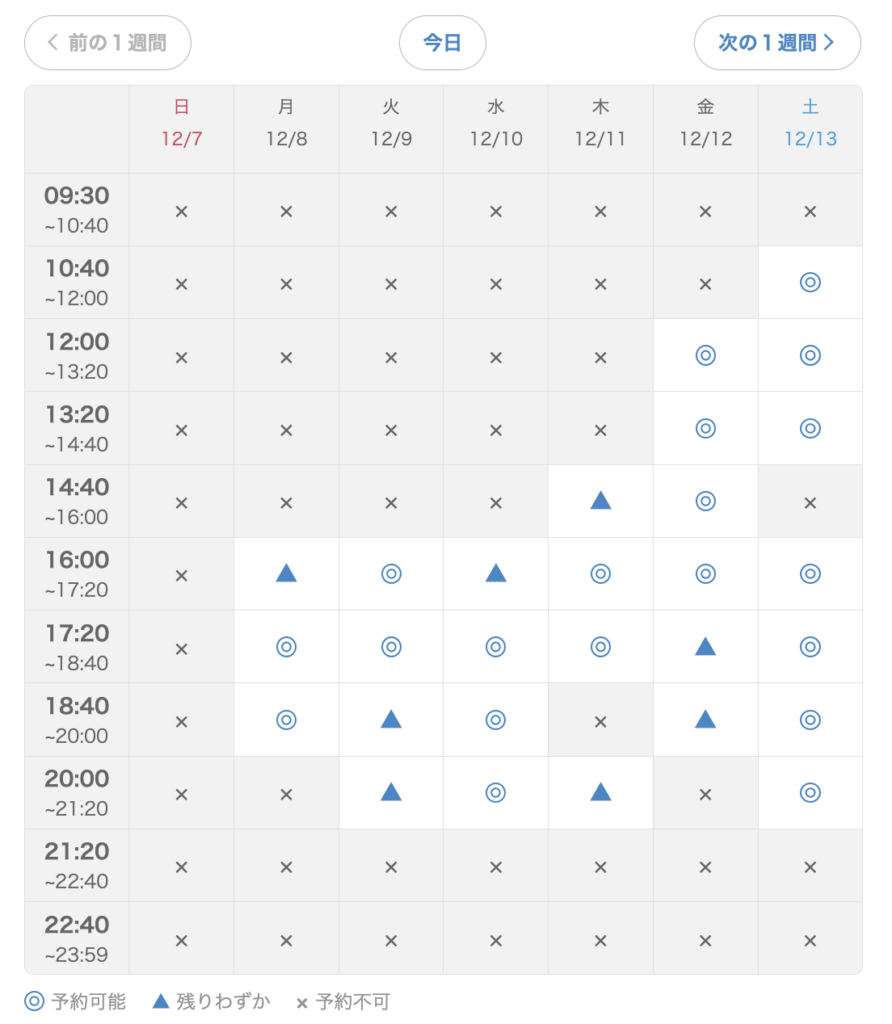This screenshot has width=892, height=1024.
Task: Click the Saturday 12/13 column header
Action: [810, 123]
